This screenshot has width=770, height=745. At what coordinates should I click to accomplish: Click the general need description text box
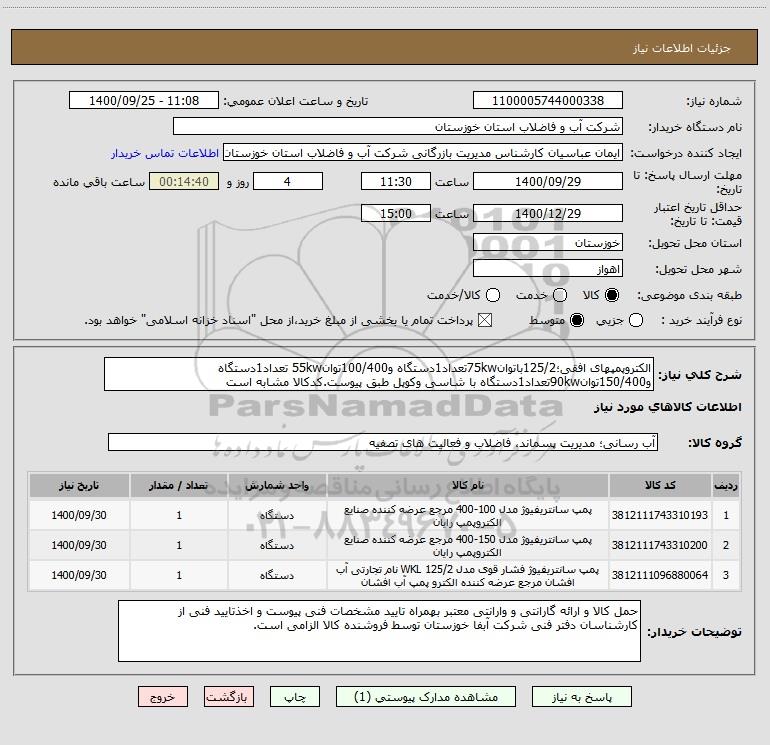pos(379,374)
